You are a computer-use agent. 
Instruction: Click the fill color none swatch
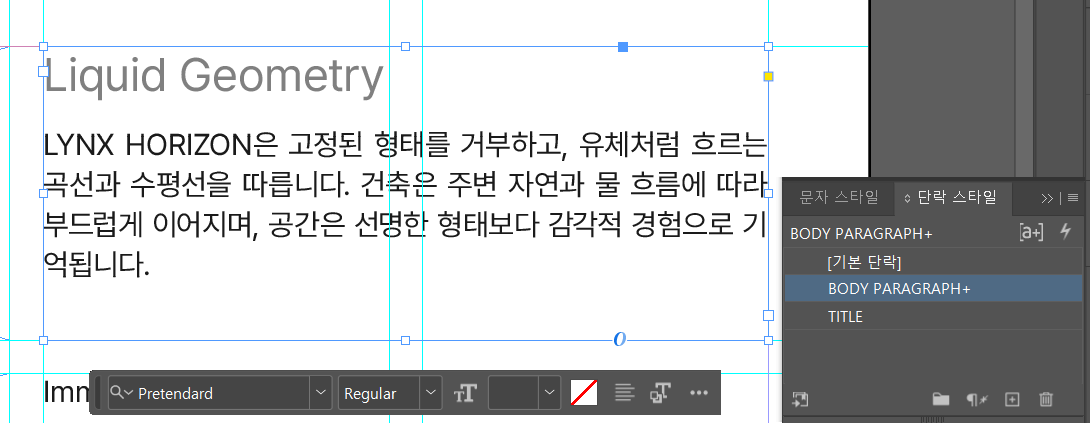pyautogui.click(x=584, y=393)
